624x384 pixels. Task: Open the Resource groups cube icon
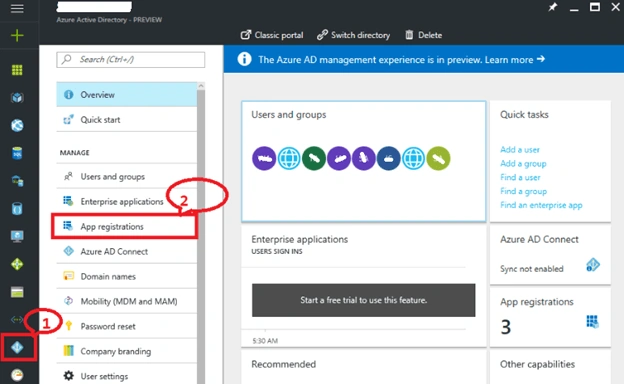pos(17,97)
